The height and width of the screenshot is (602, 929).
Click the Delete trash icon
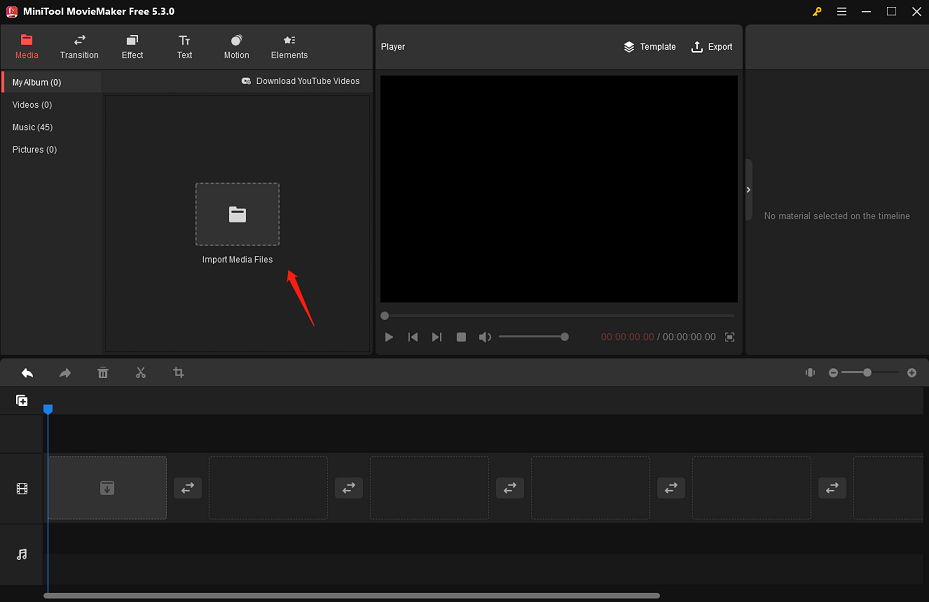(x=103, y=373)
